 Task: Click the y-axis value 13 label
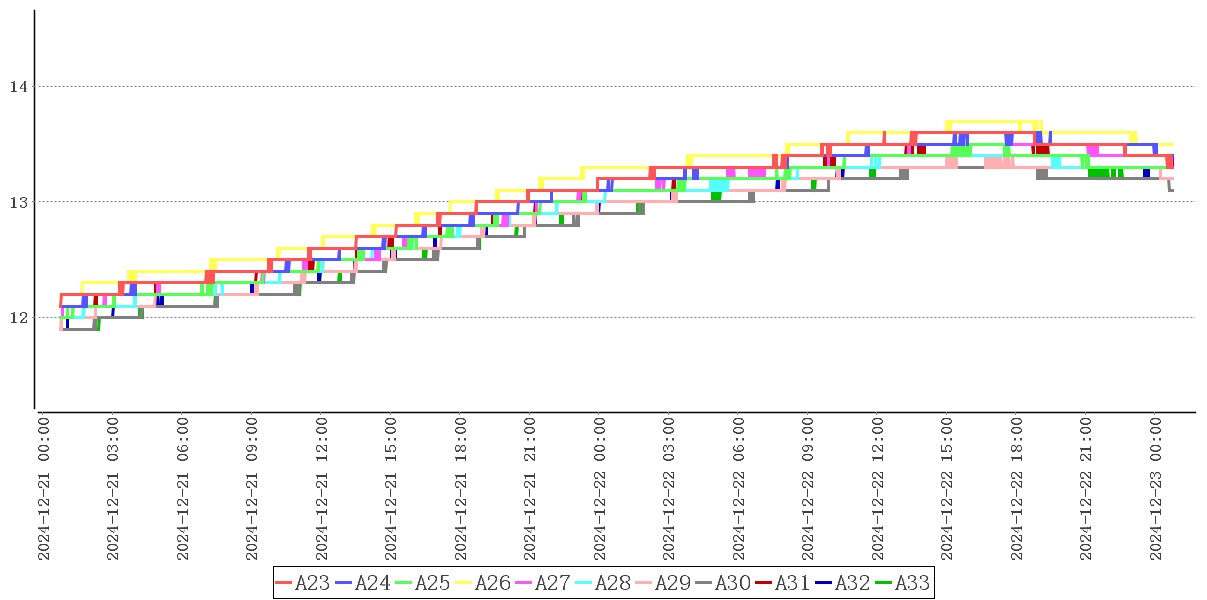click(18, 202)
